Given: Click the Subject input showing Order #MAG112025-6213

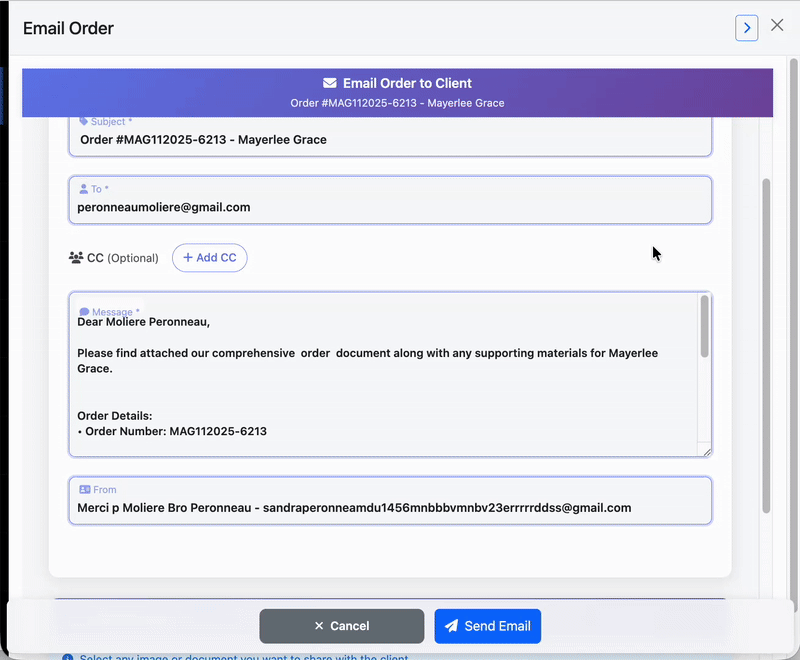Looking at the screenshot, I should click(x=390, y=140).
